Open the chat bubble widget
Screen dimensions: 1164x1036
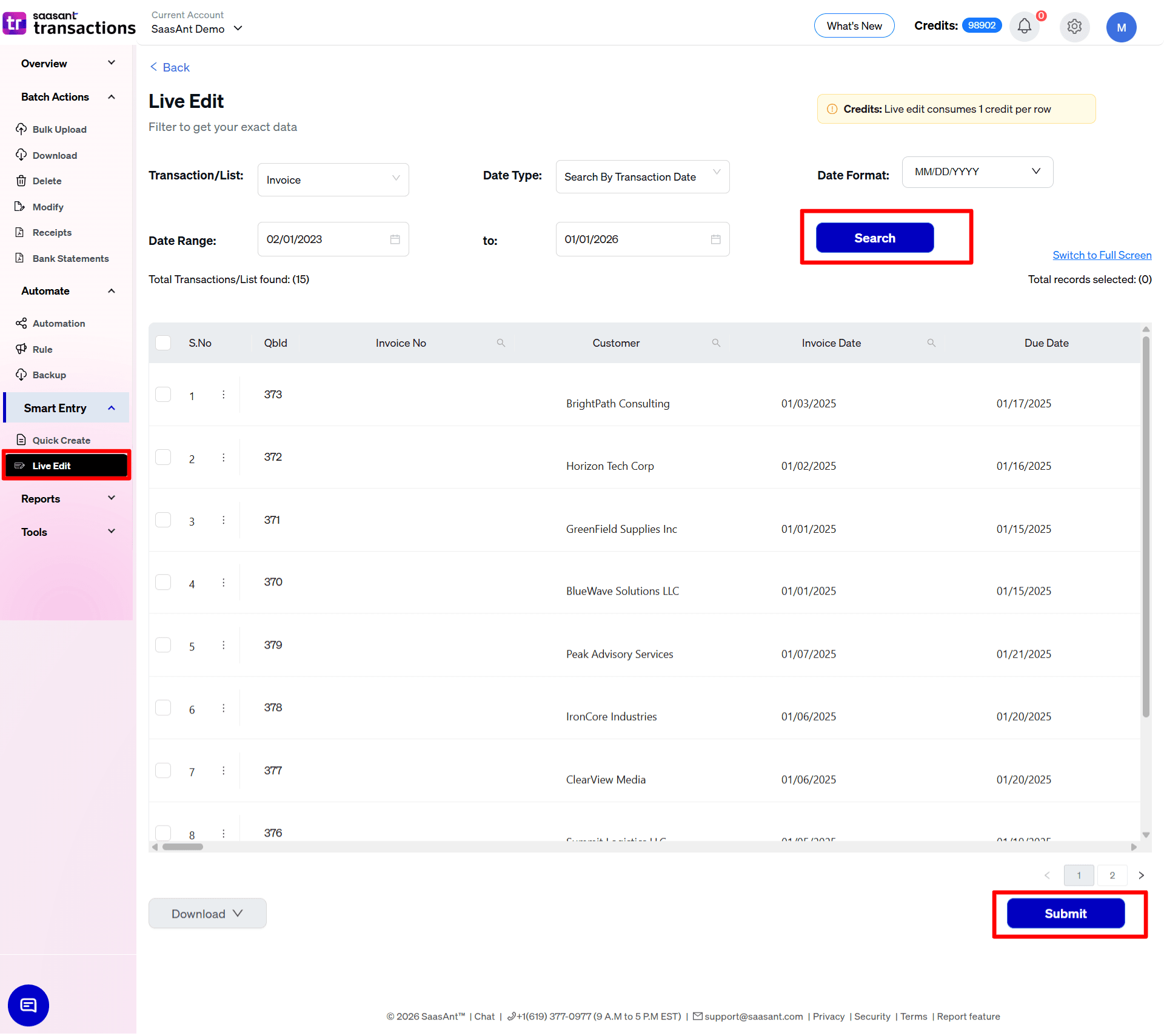click(x=28, y=1005)
